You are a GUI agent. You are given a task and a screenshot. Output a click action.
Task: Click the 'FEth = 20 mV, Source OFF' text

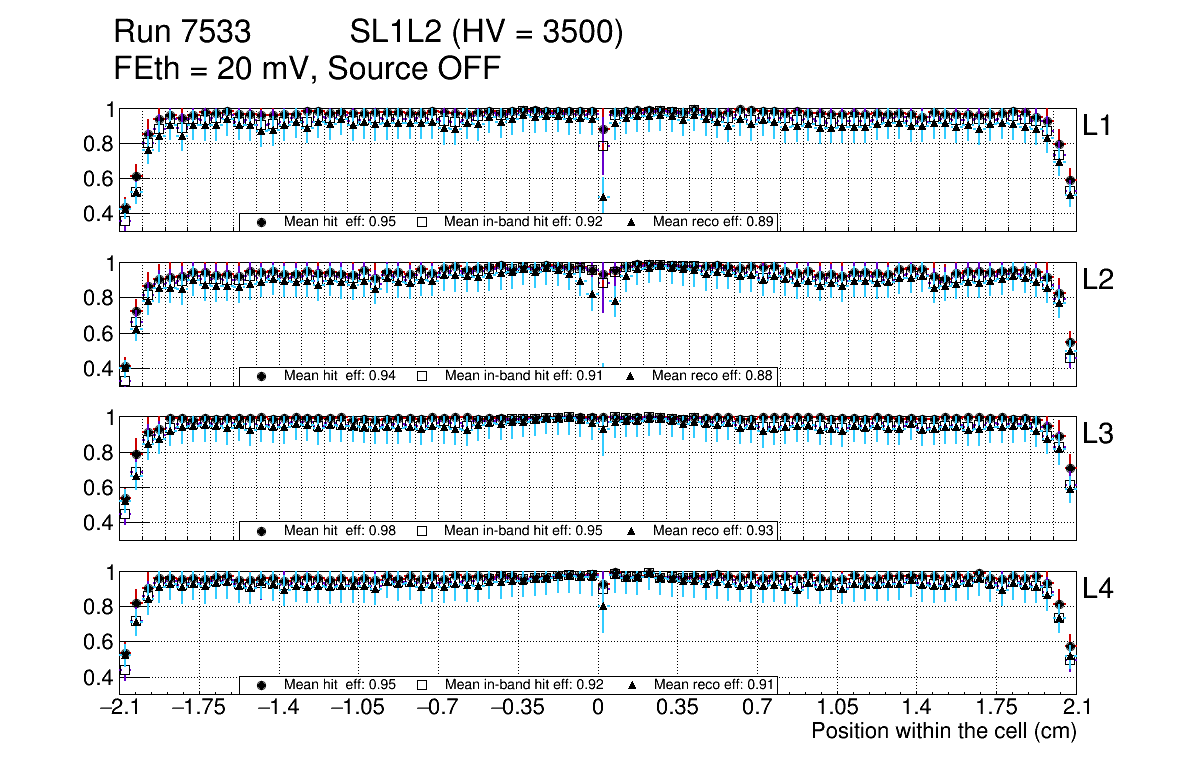(x=306, y=69)
